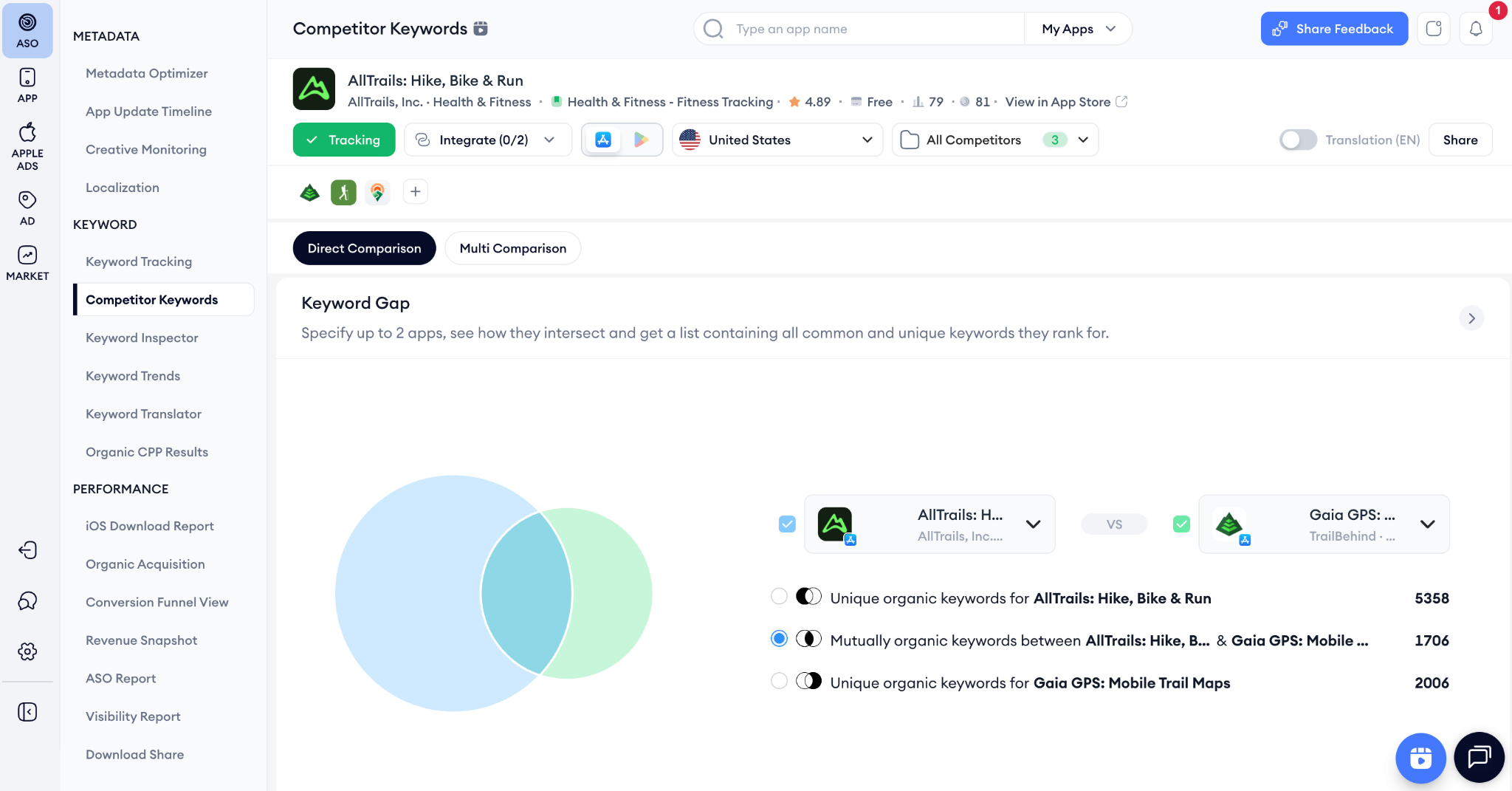Image resolution: width=1512 pixels, height=791 pixels.
Task: Open iOS Download Report link
Action: click(150, 526)
